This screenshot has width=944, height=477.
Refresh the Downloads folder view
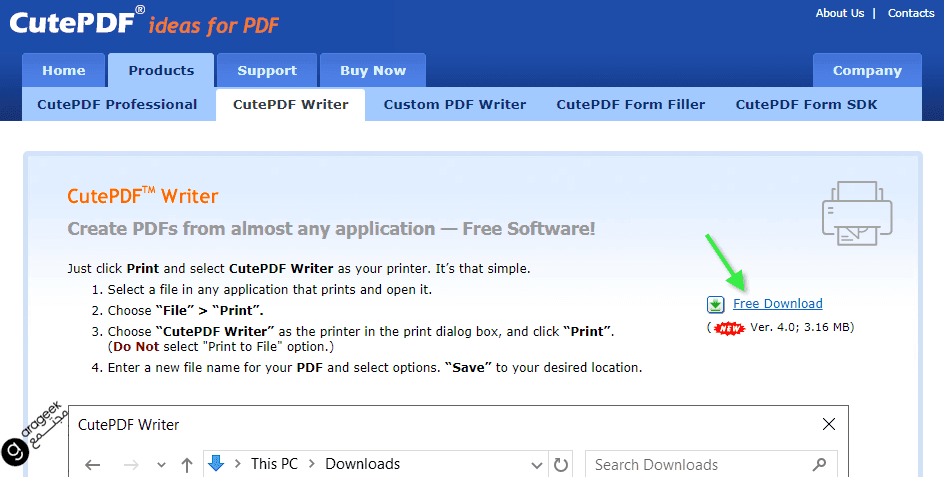click(x=561, y=464)
